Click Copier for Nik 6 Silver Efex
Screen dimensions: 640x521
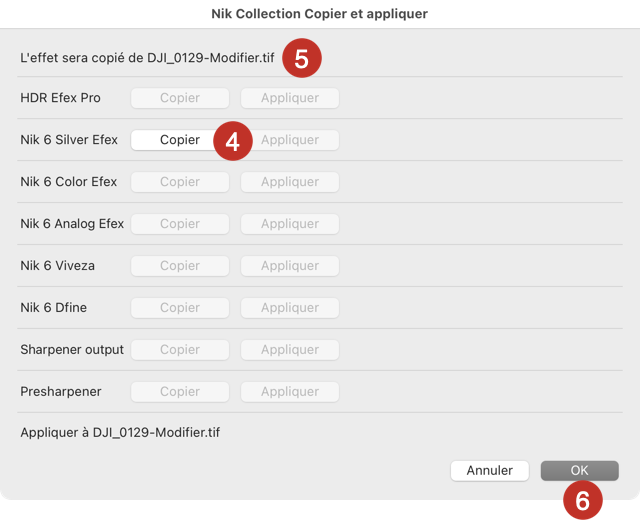180,140
